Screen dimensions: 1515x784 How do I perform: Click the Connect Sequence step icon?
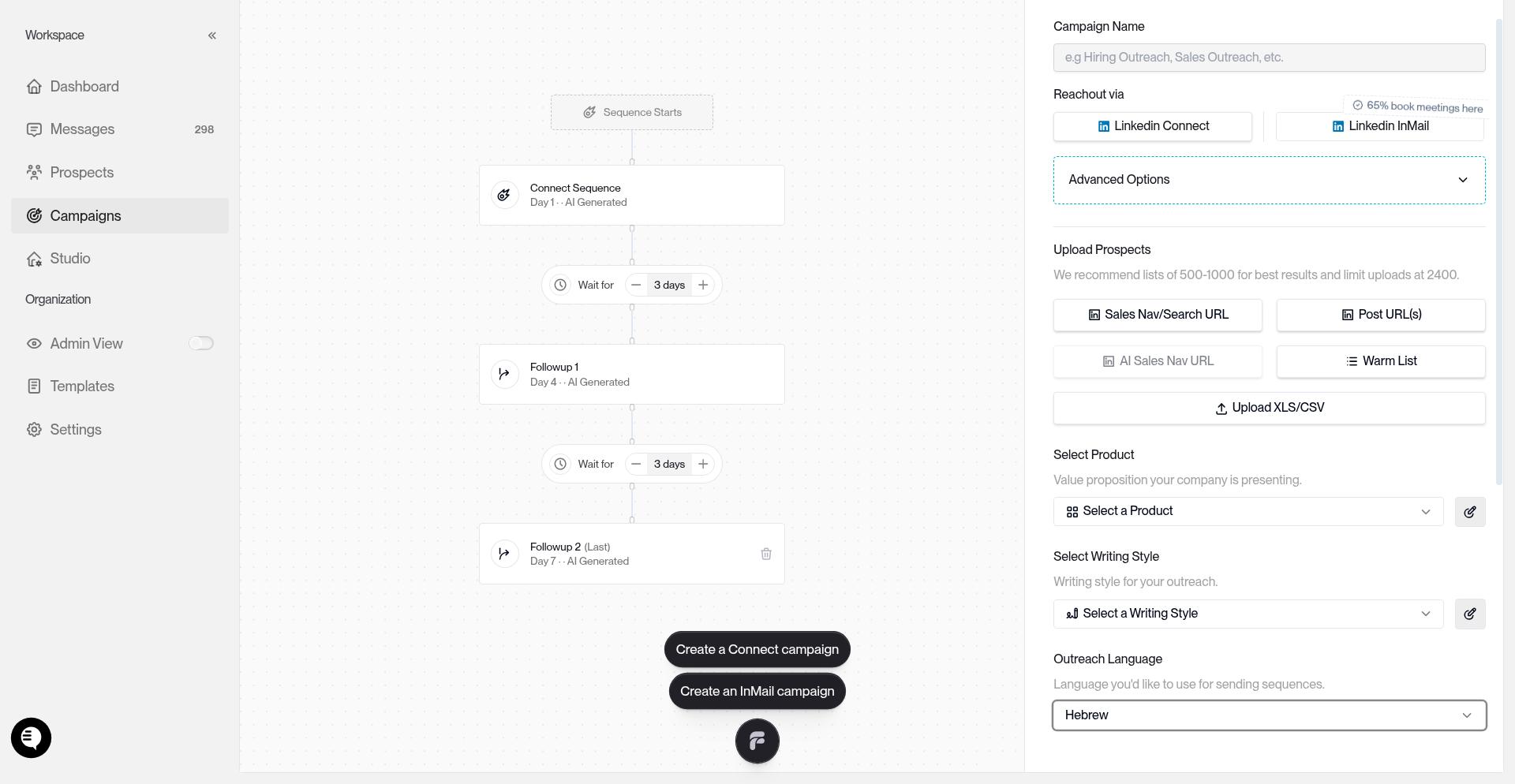(x=504, y=195)
